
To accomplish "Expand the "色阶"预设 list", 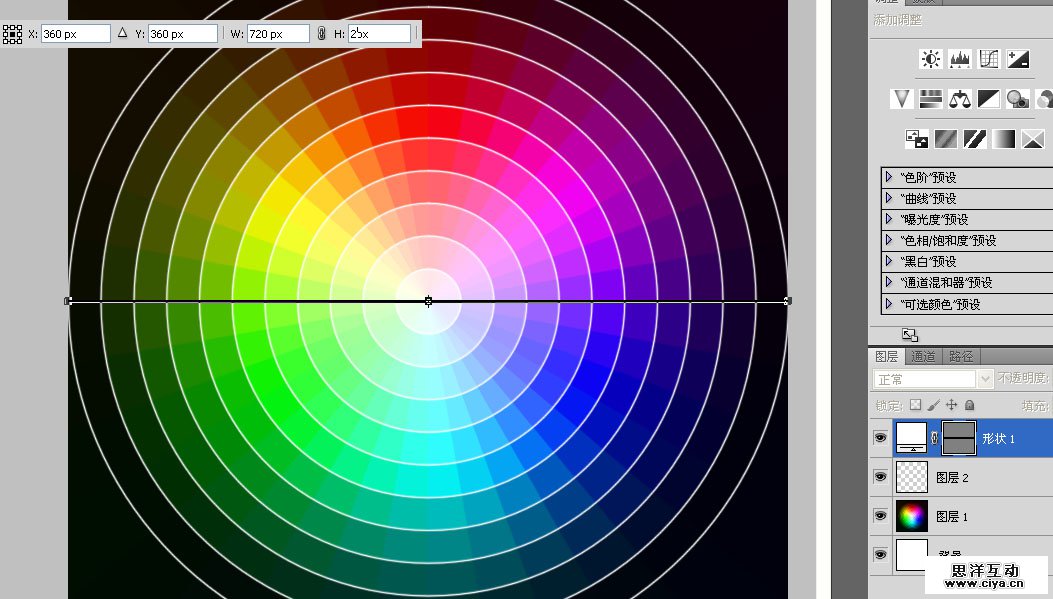I will [888, 177].
